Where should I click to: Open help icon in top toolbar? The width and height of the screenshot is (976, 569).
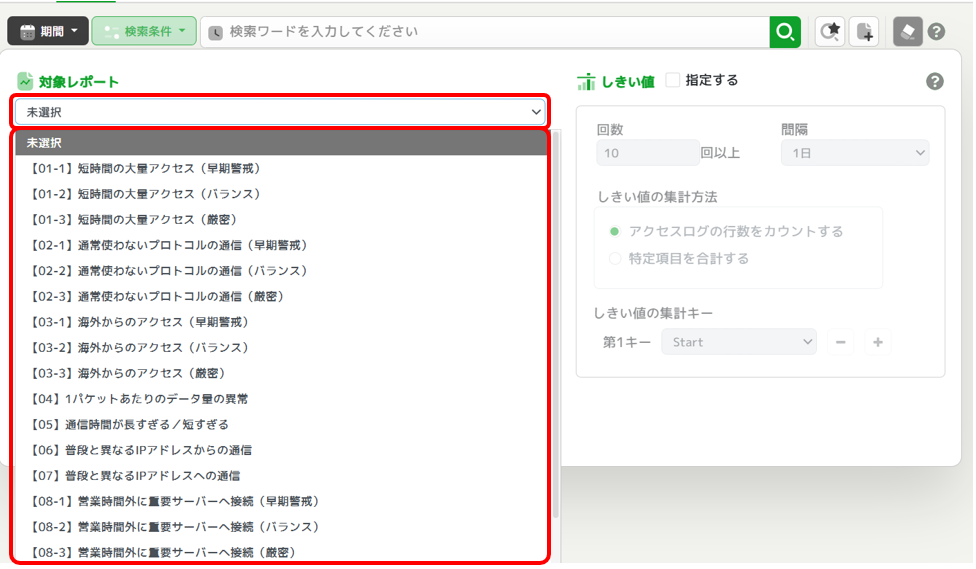coord(936,32)
